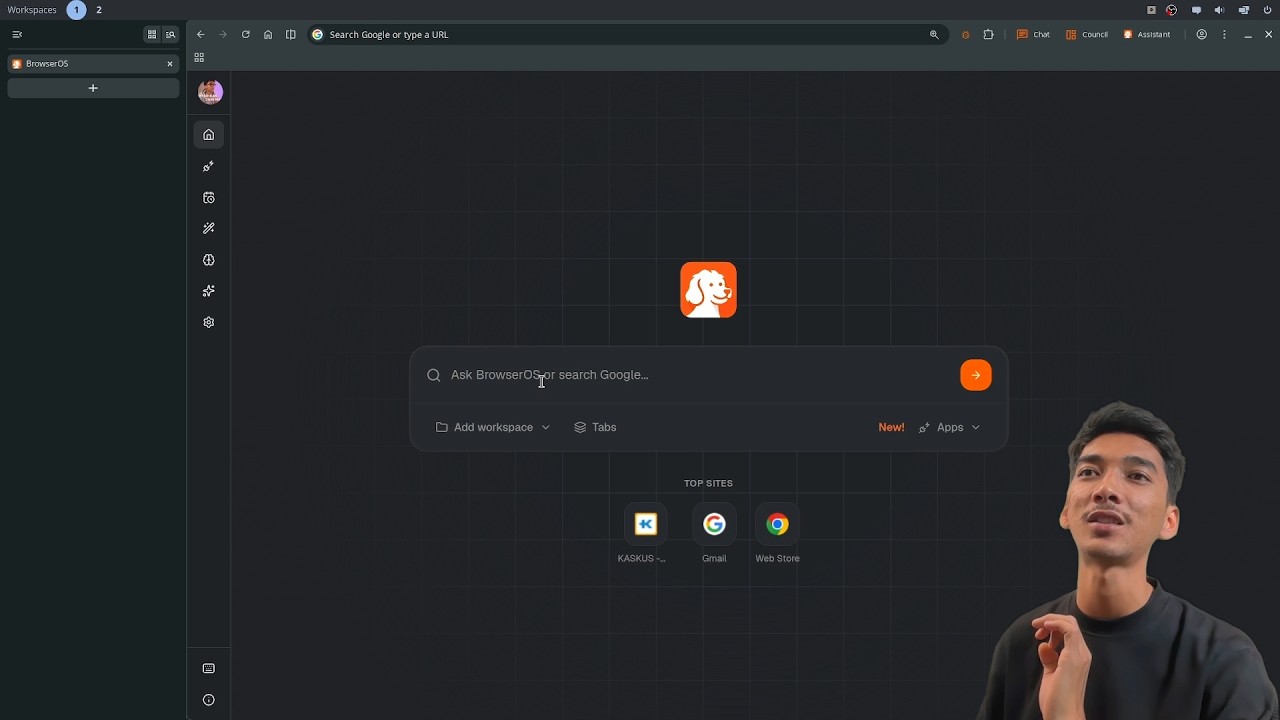Open the sparkles icon in sidebar
This screenshot has height=720, width=1280.
pyautogui.click(x=208, y=291)
